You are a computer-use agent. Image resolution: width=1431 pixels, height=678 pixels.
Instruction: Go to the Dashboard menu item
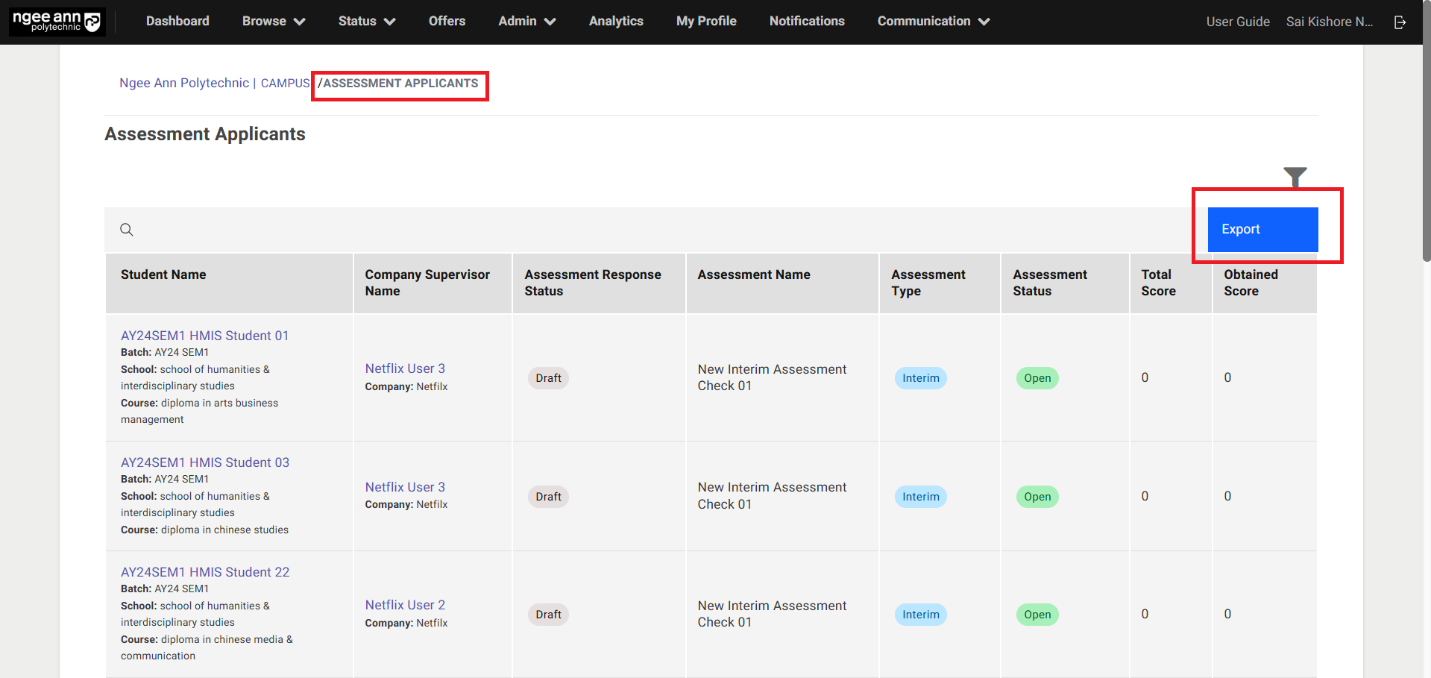178,21
